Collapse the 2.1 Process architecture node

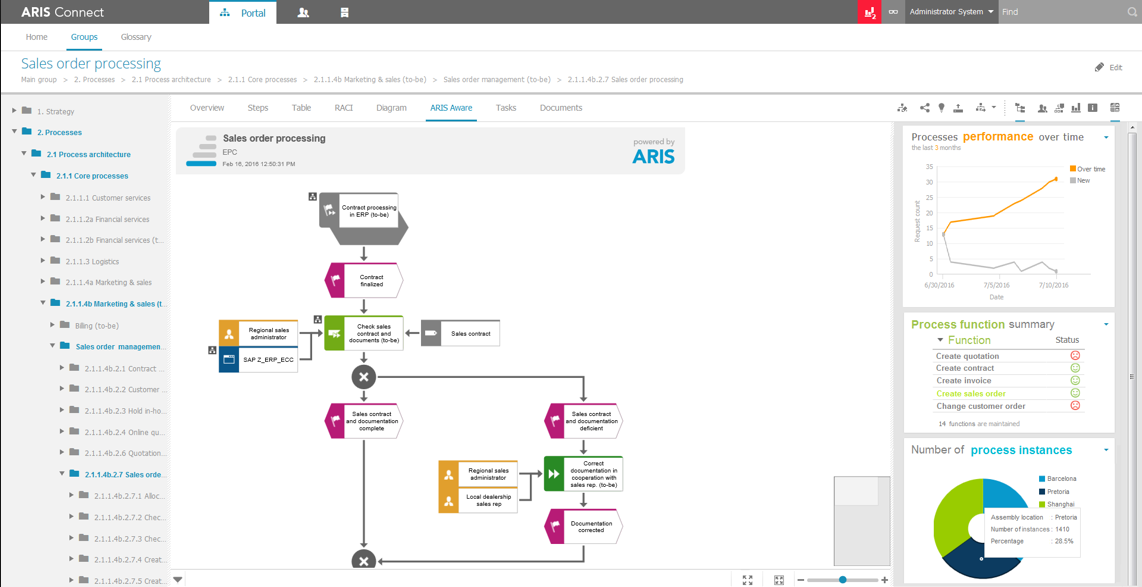coord(24,154)
